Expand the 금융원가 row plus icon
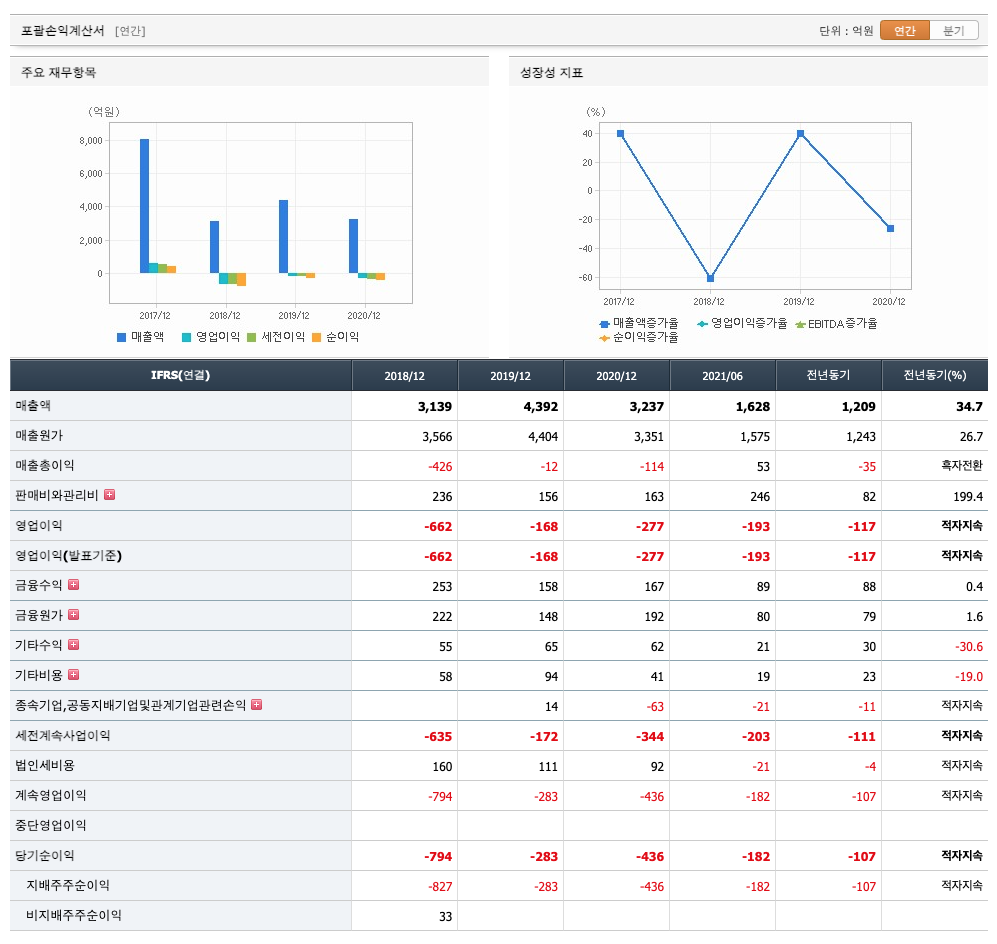Viewport: 997px width, 944px height. (x=74, y=615)
